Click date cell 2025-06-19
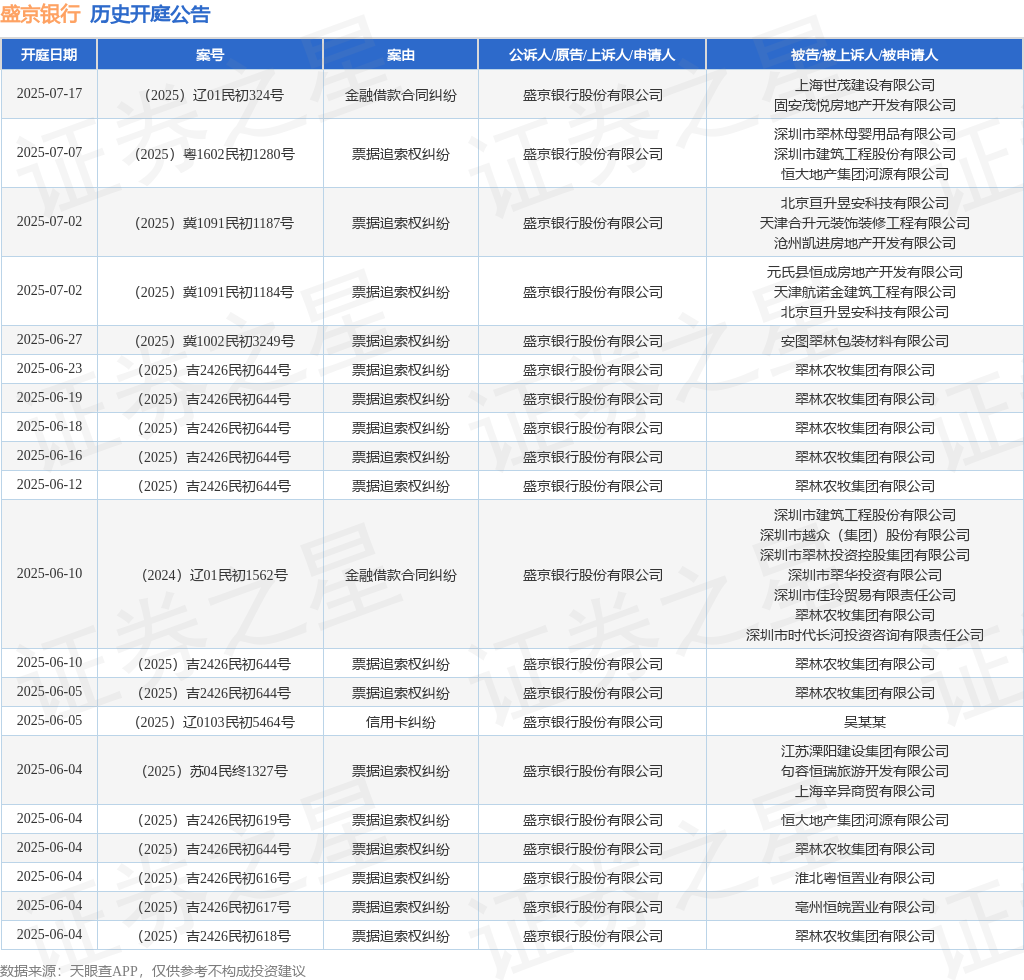1024x980 pixels. pyautogui.click(x=50, y=397)
